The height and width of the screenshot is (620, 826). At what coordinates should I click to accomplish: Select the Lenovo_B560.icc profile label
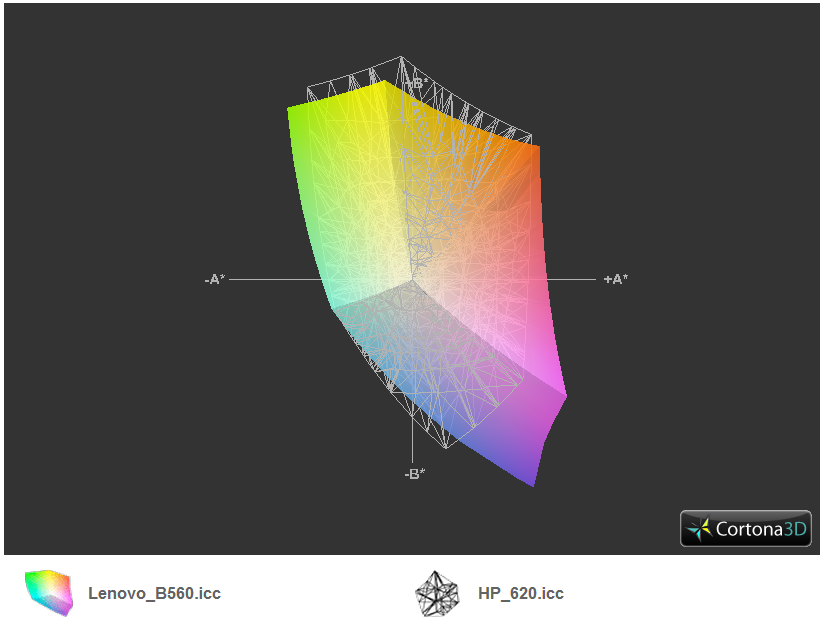[x=154, y=594]
